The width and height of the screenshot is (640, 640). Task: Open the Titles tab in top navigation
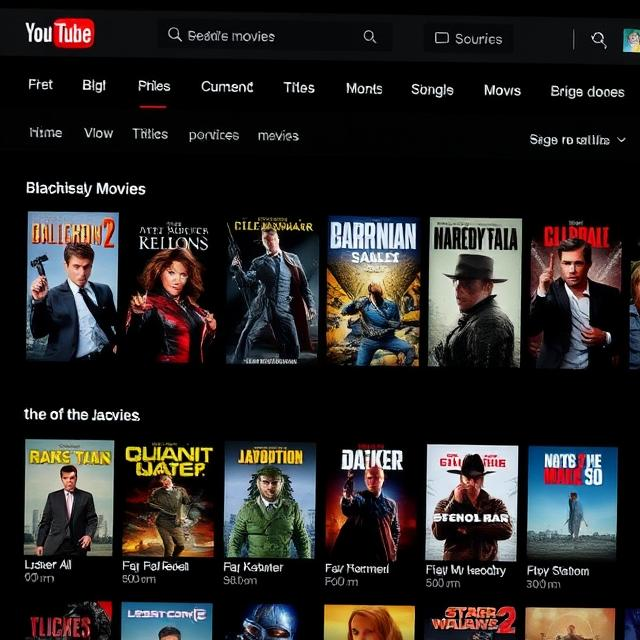(x=298, y=87)
